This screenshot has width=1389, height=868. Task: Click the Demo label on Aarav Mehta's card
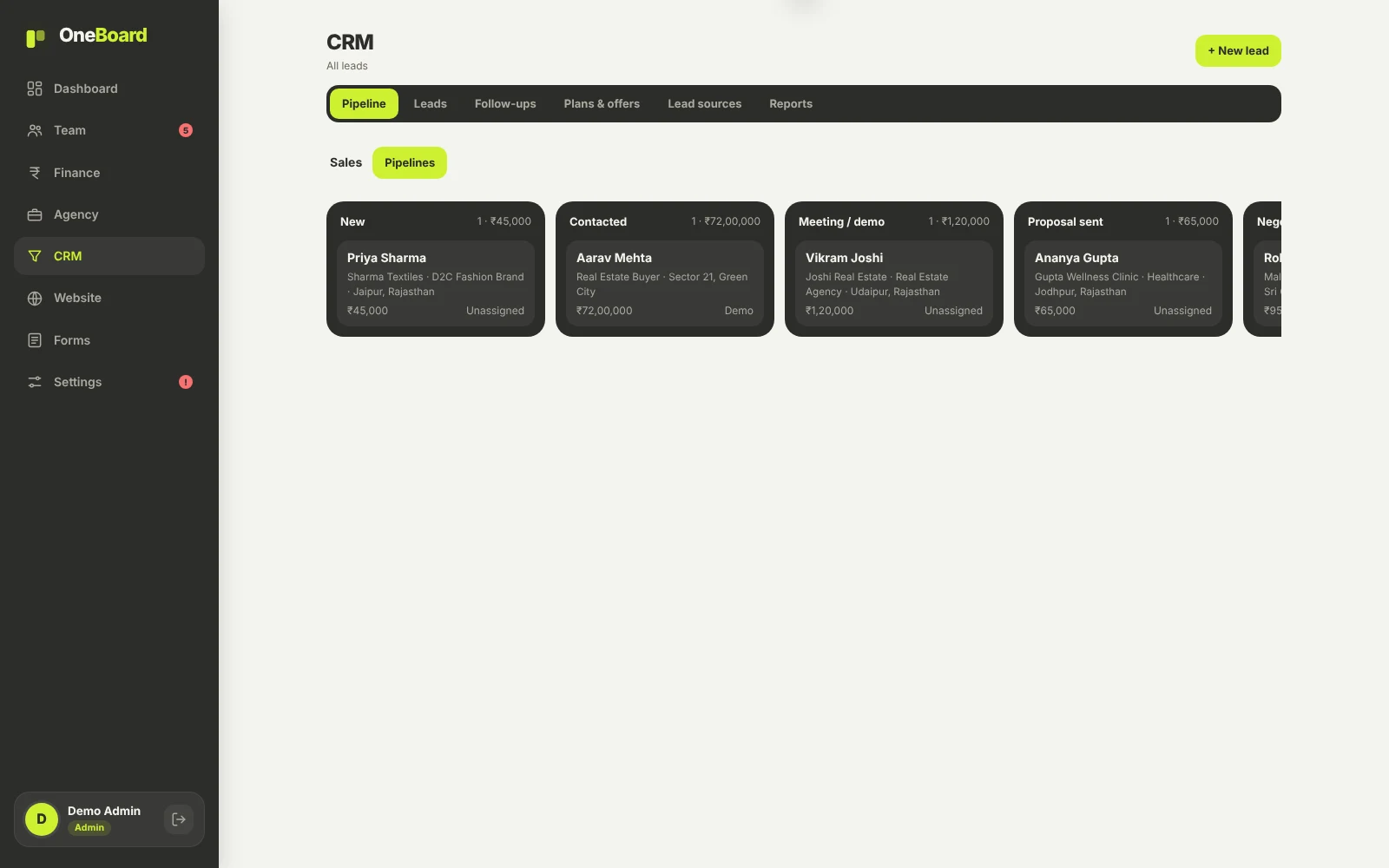pos(739,311)
